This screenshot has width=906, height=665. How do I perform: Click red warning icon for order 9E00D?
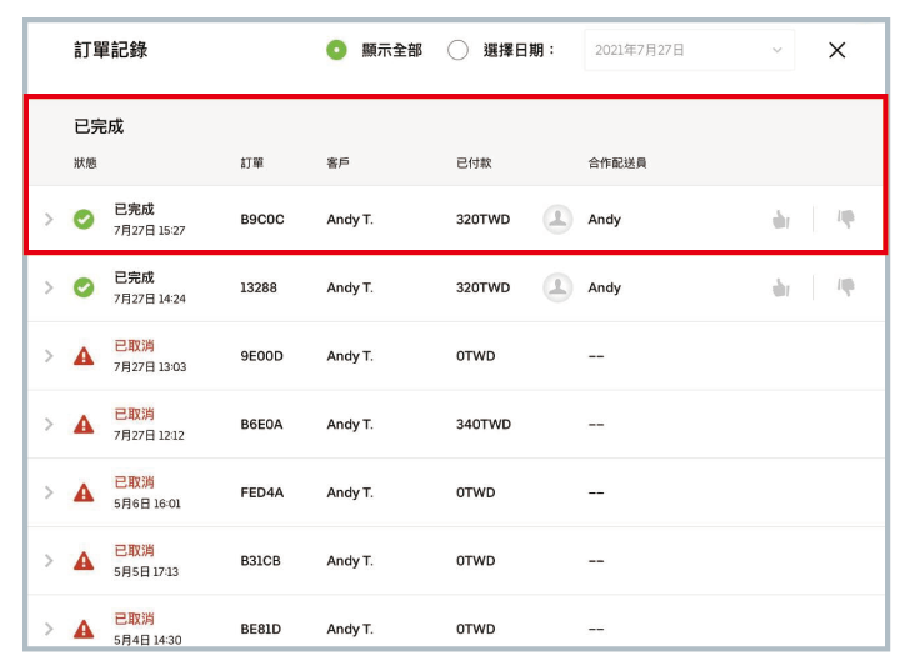(84, 356)
